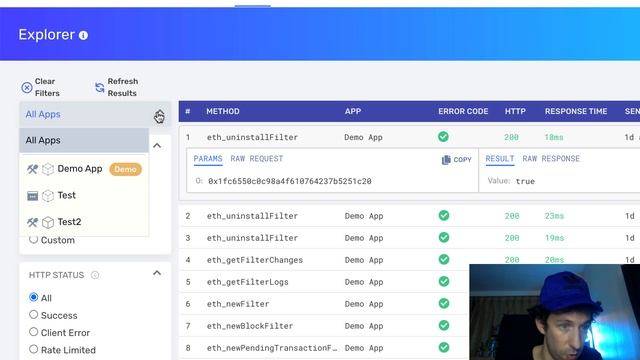Sort by the METHOD column header

click(x=223, y=111)
